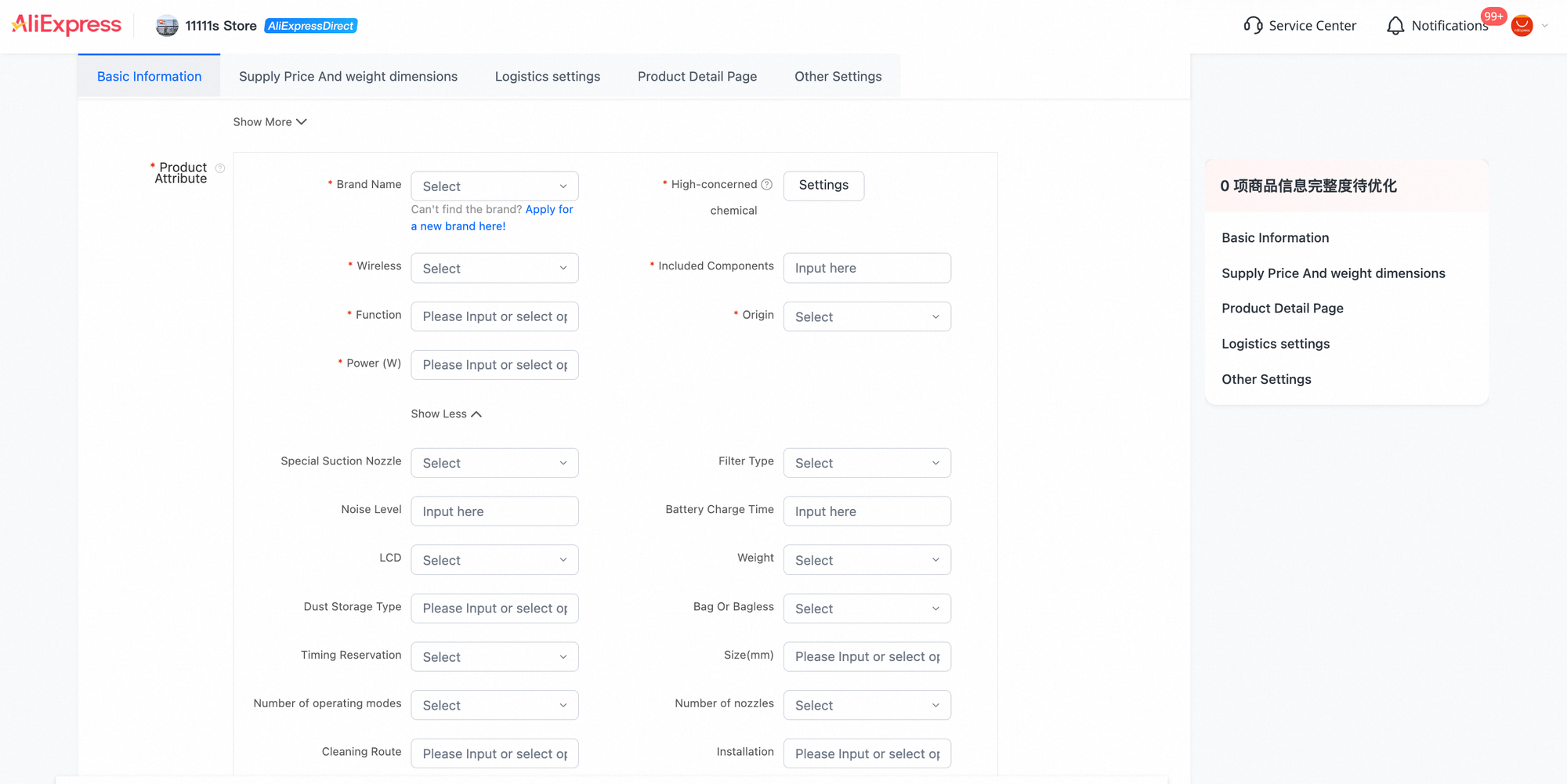This screenshot has width=1567, height=784.
Task: Open the Bag Or Bagless dropdown
Action: (867, 609)
